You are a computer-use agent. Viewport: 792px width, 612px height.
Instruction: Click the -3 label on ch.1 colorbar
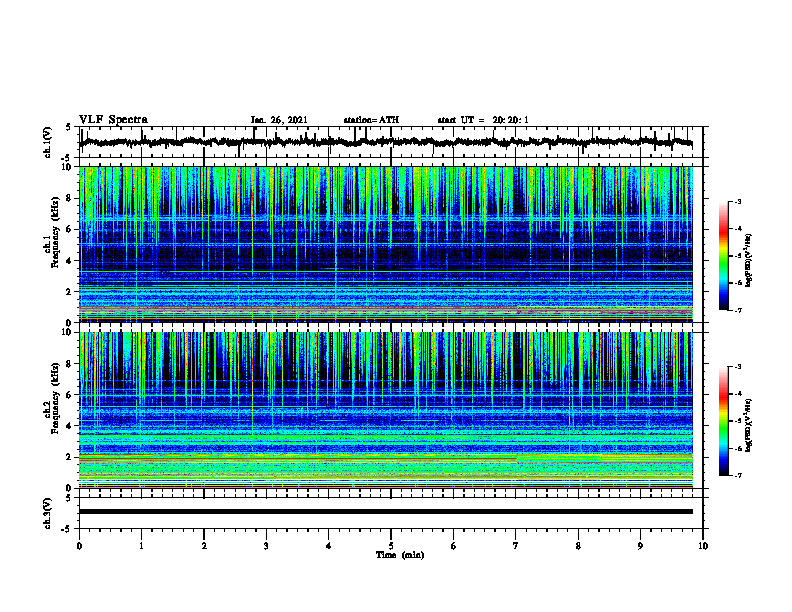pos(738,201)
